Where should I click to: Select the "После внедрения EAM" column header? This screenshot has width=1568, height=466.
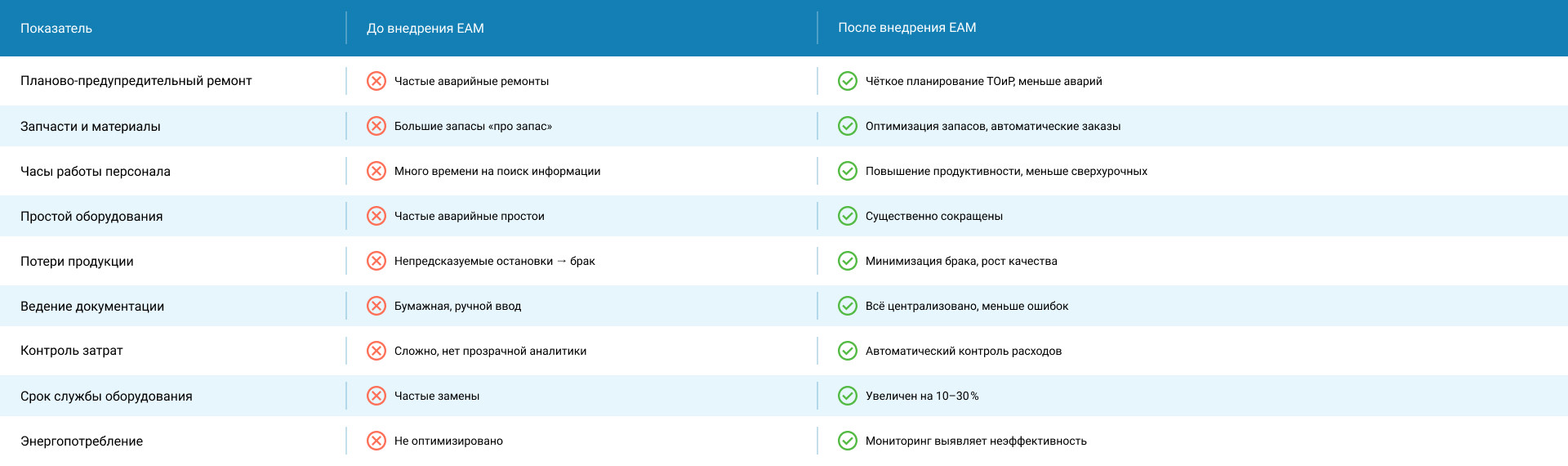click(x=906, y=28)
